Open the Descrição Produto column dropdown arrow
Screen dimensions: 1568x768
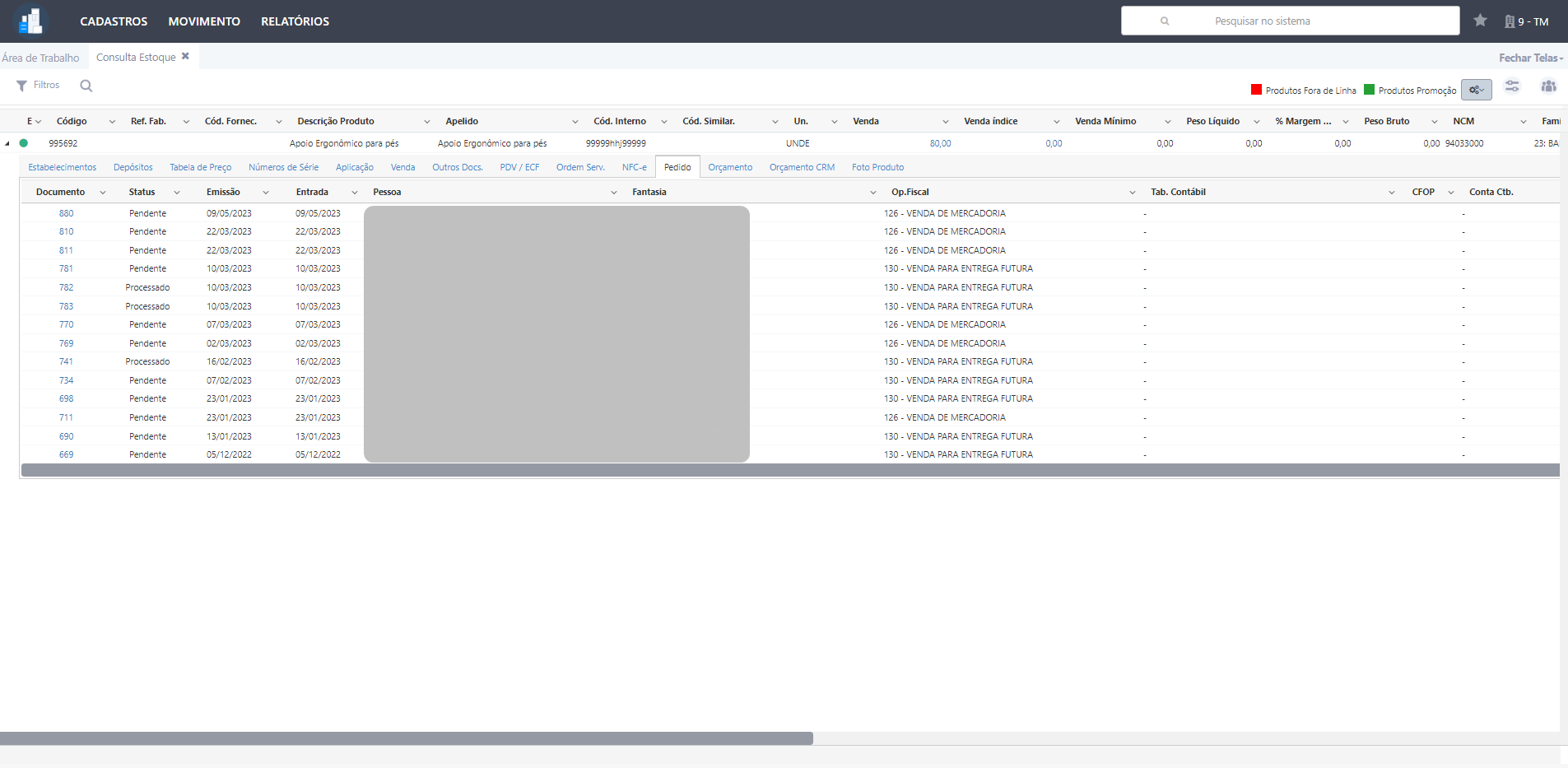click(x=426, y=122)
